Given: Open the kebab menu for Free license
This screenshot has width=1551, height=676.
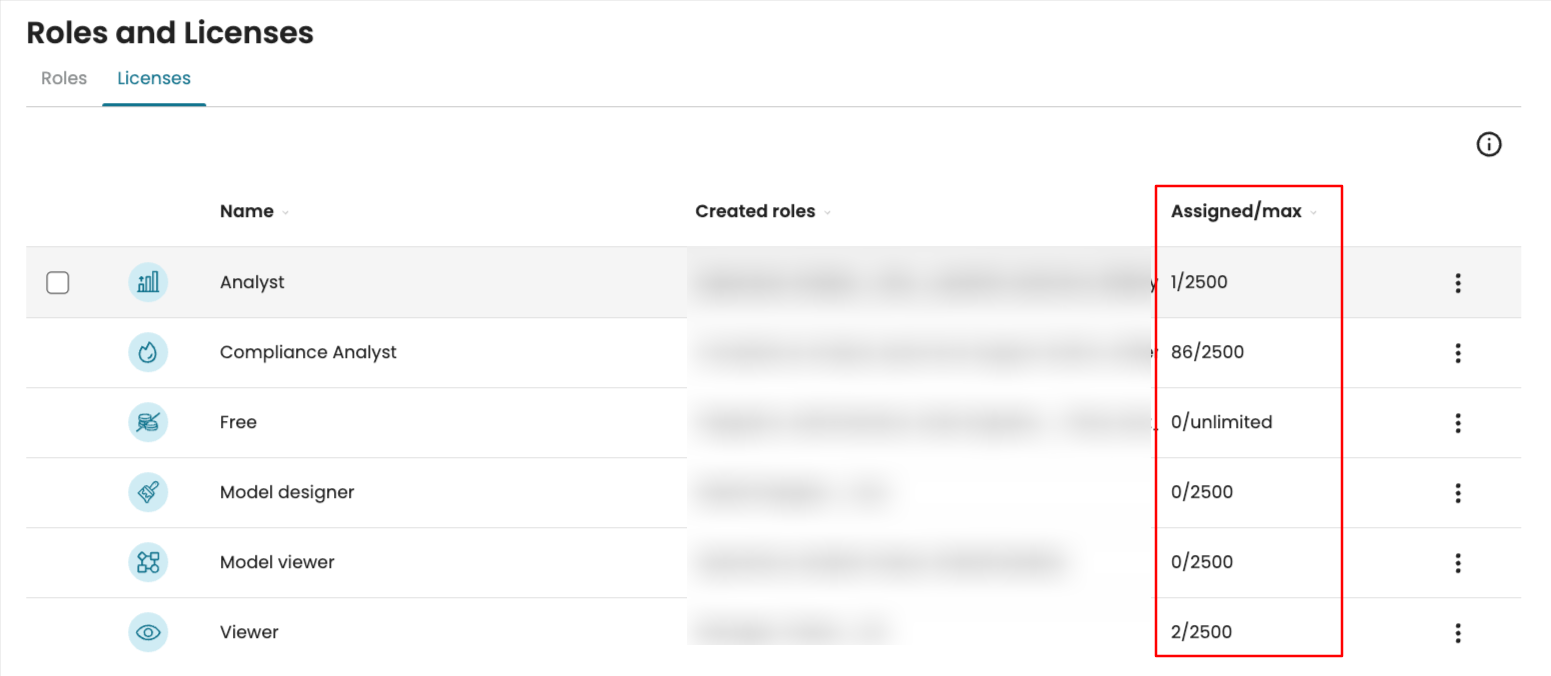Looking at the screenshot, I should pos(1458,423).
